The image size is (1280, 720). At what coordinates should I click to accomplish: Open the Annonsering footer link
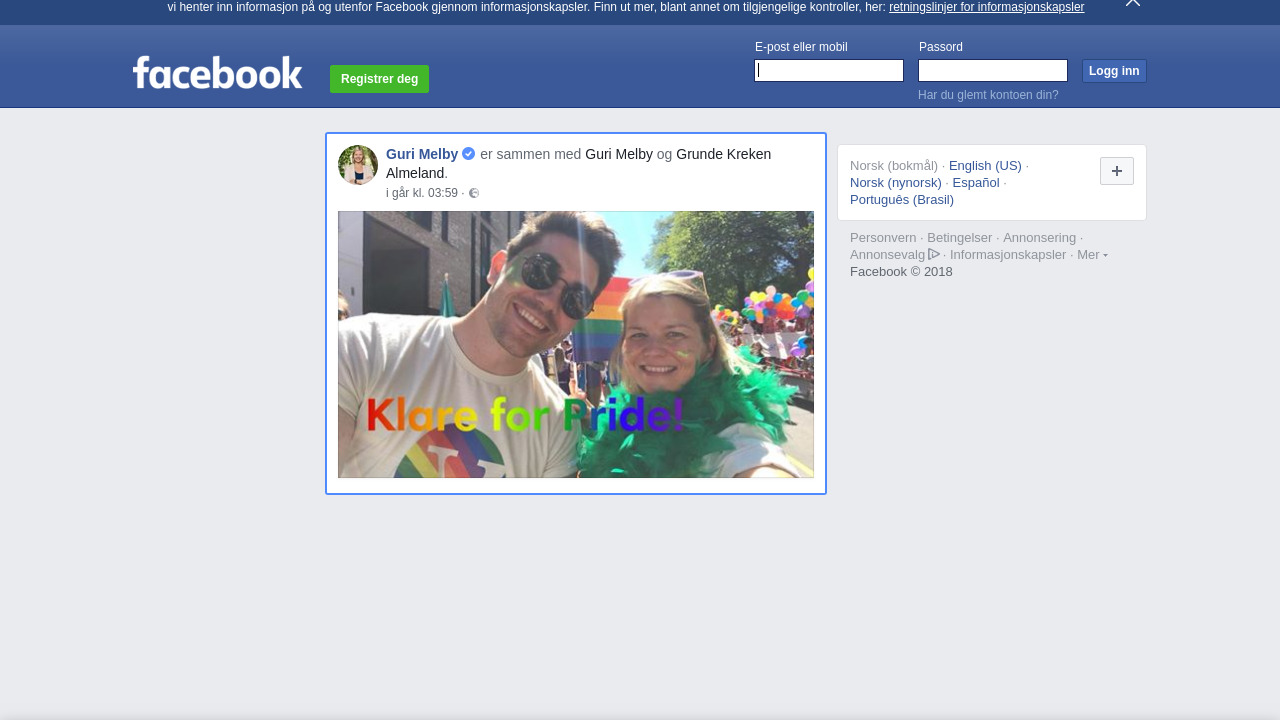[x=1040, y=238]
